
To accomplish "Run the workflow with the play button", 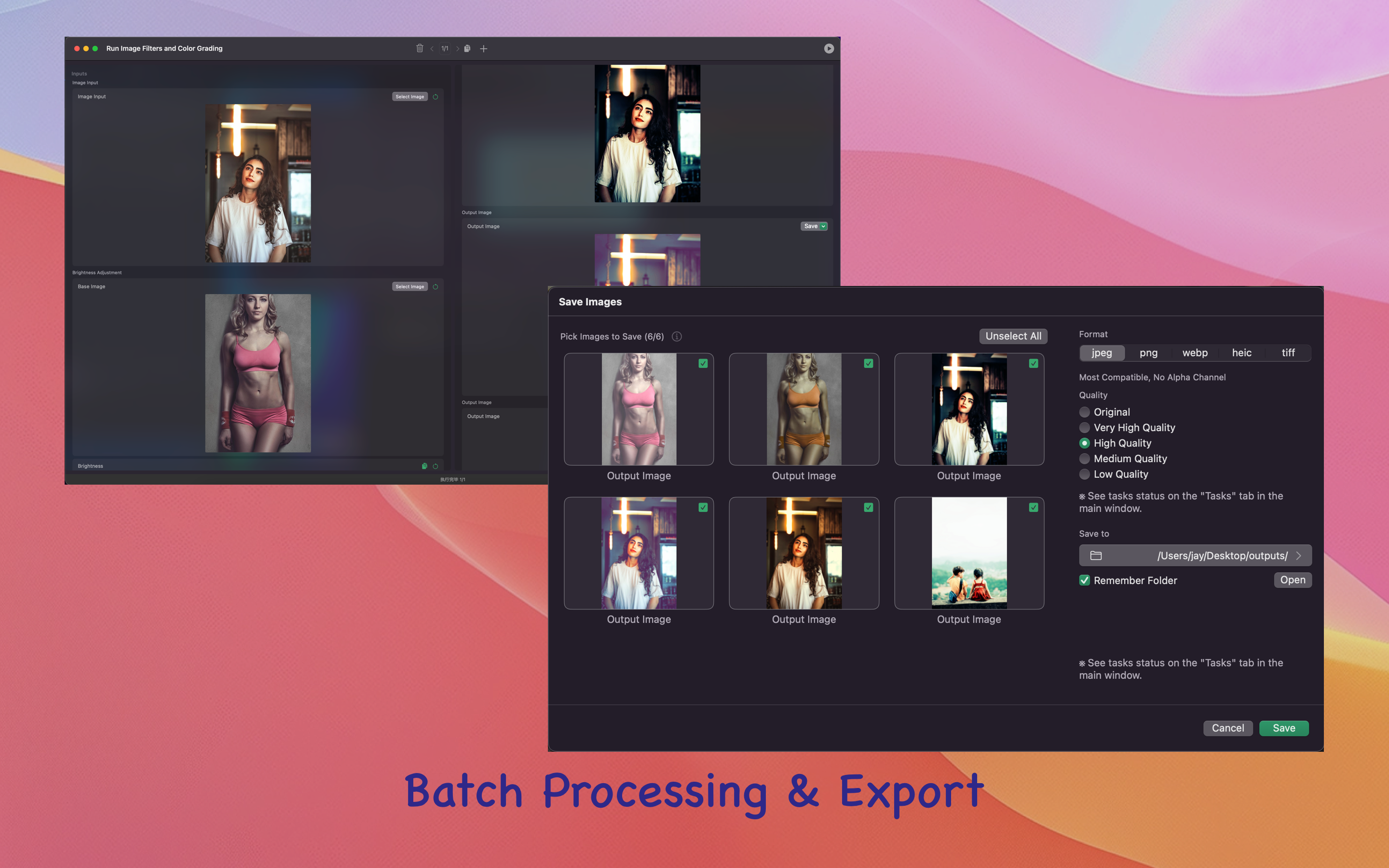I will (x=829, y=49).
